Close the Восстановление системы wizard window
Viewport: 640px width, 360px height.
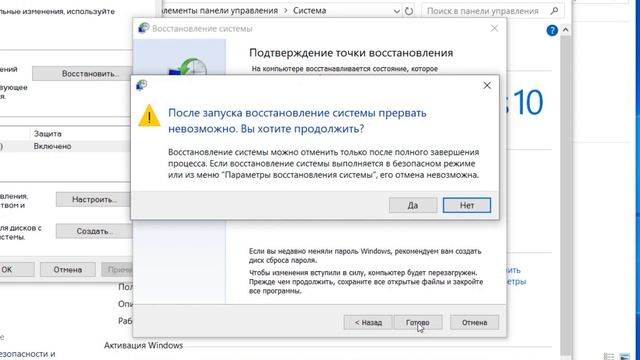tap(494, 28)
